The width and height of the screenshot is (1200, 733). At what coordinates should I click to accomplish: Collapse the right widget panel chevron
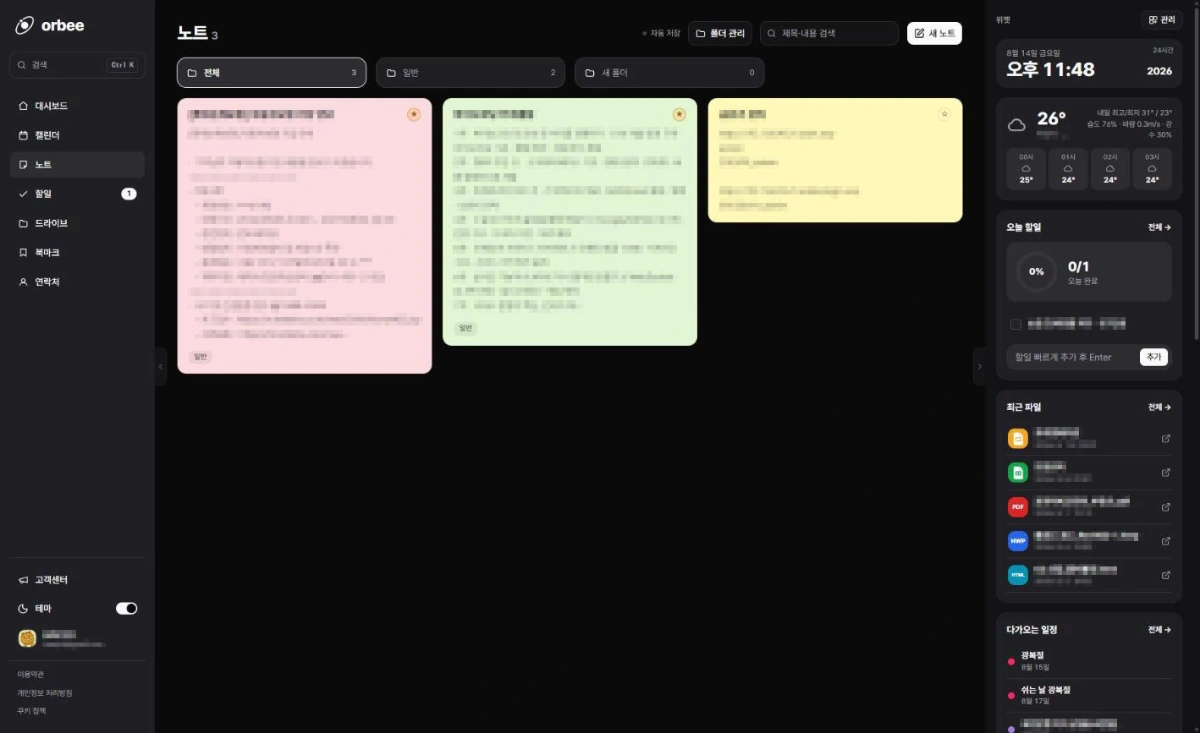(x=979, y=367)
